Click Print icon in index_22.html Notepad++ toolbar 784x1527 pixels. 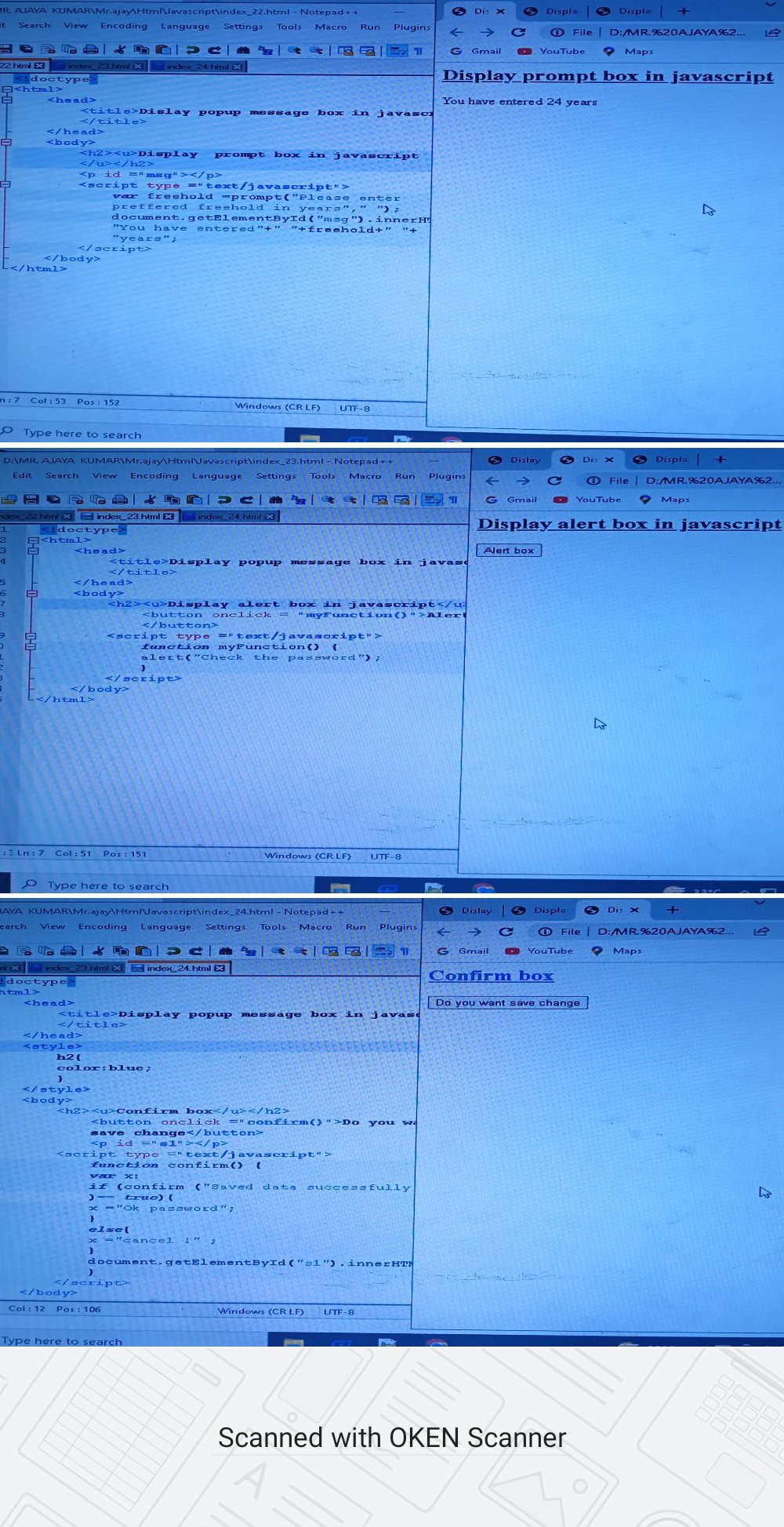click(91, 49)
